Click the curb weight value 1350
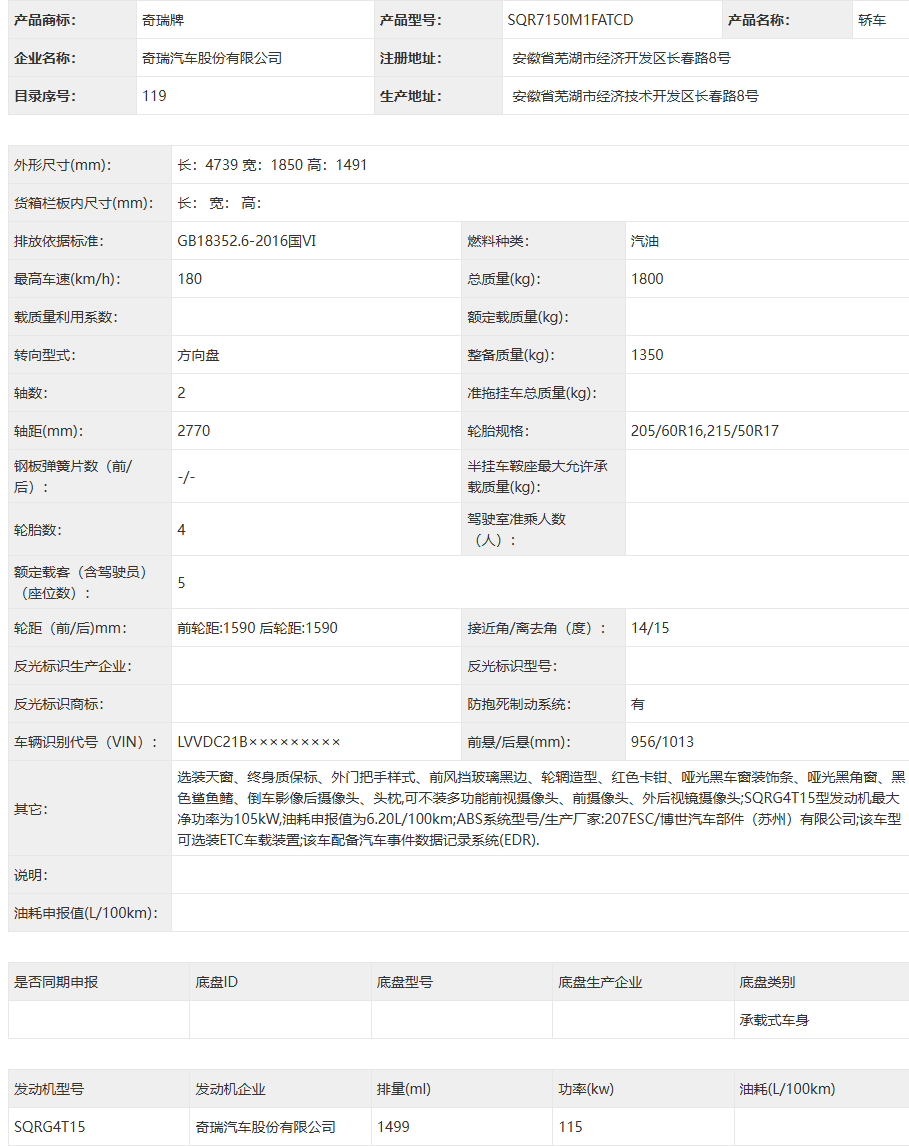This screenshot has height=1146, width=909. click(x=647, y=355)
